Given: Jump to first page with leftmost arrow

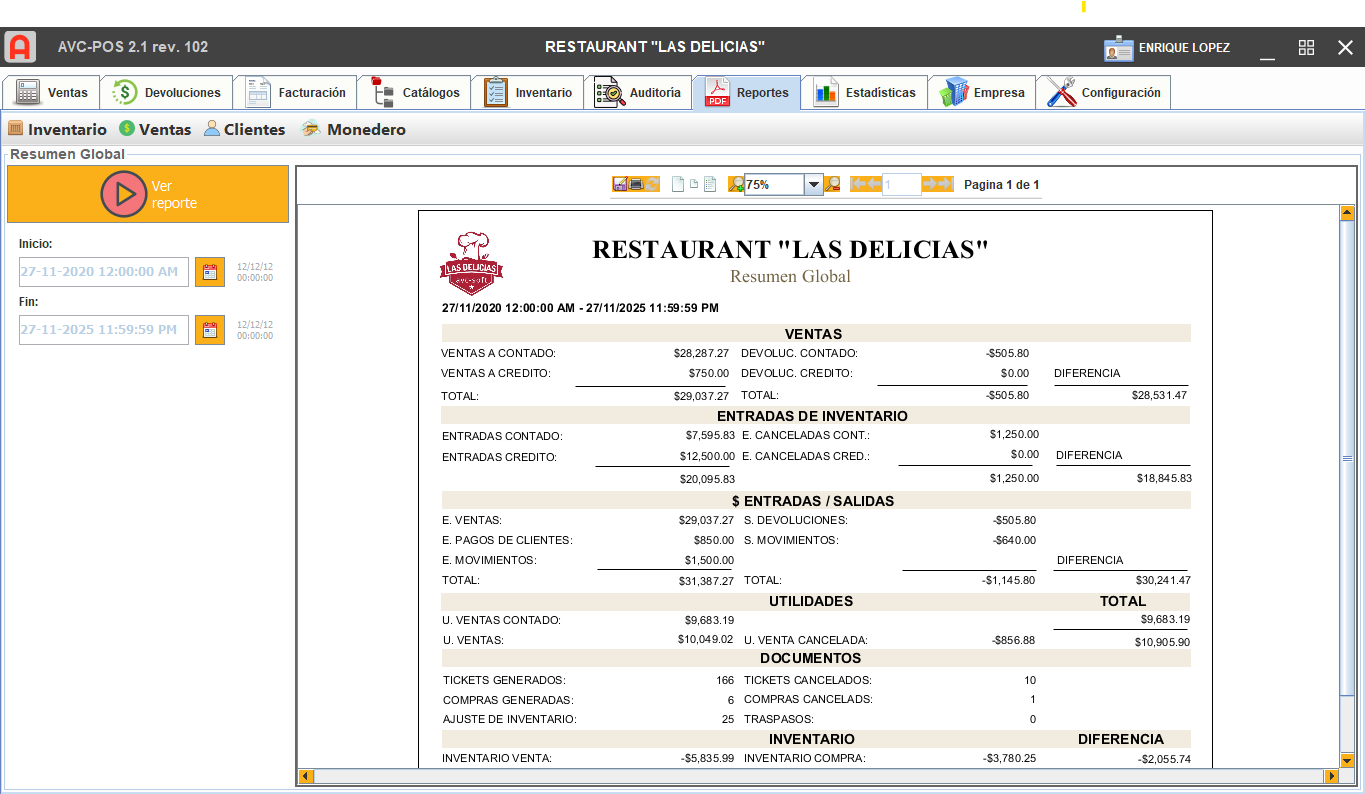Looking at the screenshot, I should coord(856,184).
